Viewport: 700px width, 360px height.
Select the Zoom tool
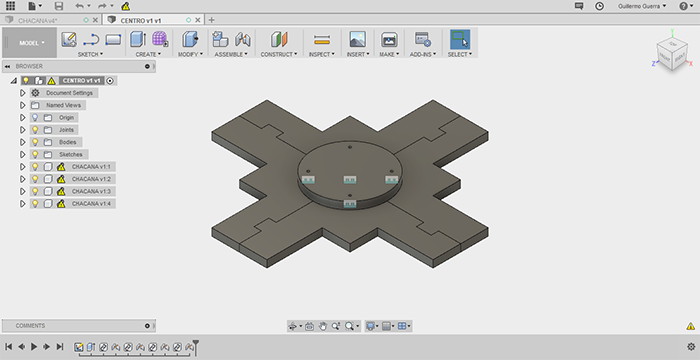click(x=335, y=326)
